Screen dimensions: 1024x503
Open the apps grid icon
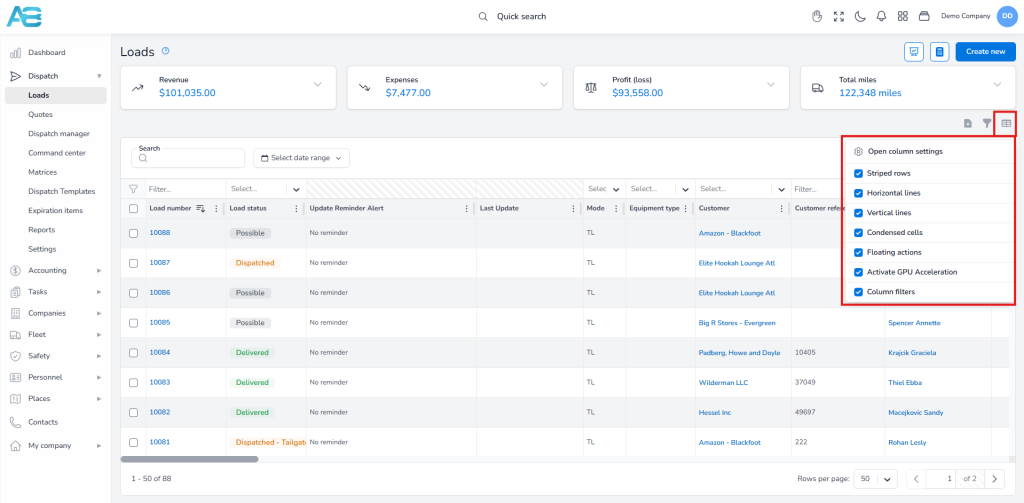[903, 16]
